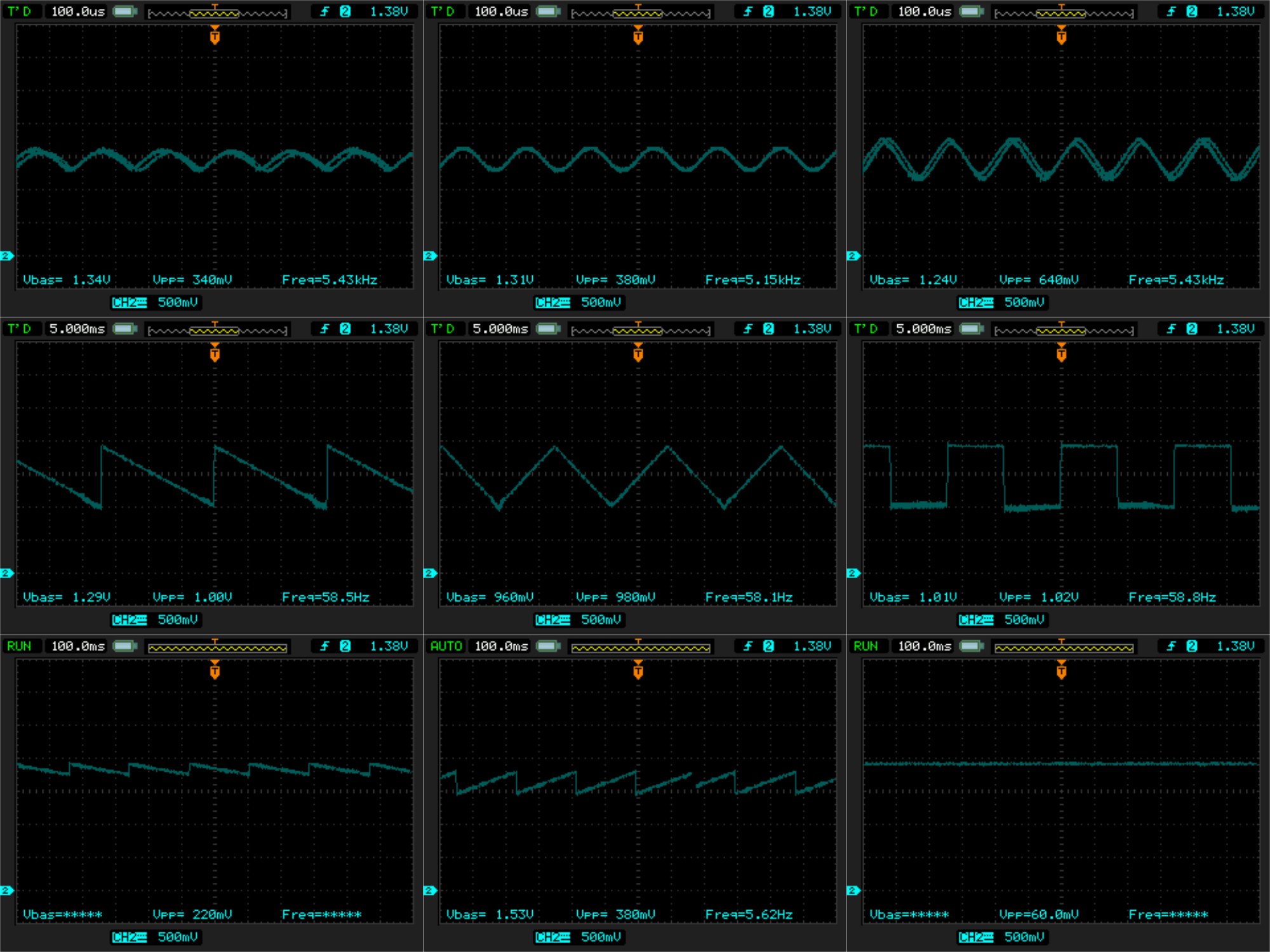1270x952 pixels.
Task: Click the battery icon in the 58.1Hz triangle panel header
Action: [549, 329]
